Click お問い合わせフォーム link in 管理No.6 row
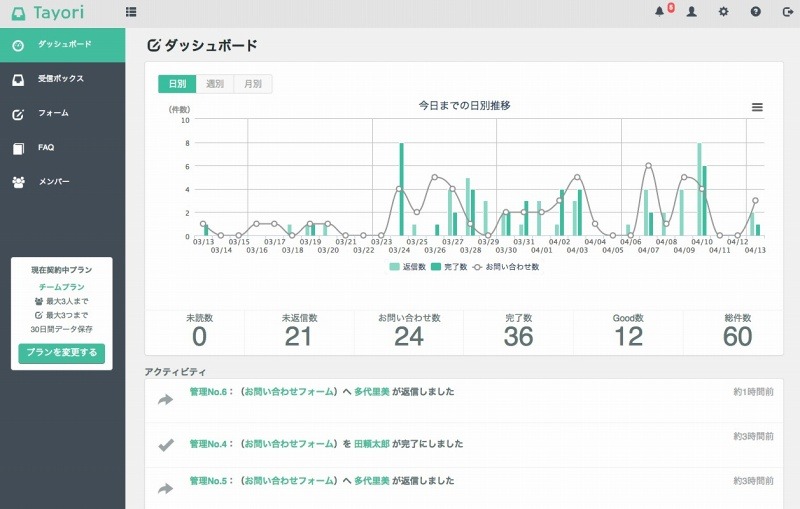 tap(289, 392)
